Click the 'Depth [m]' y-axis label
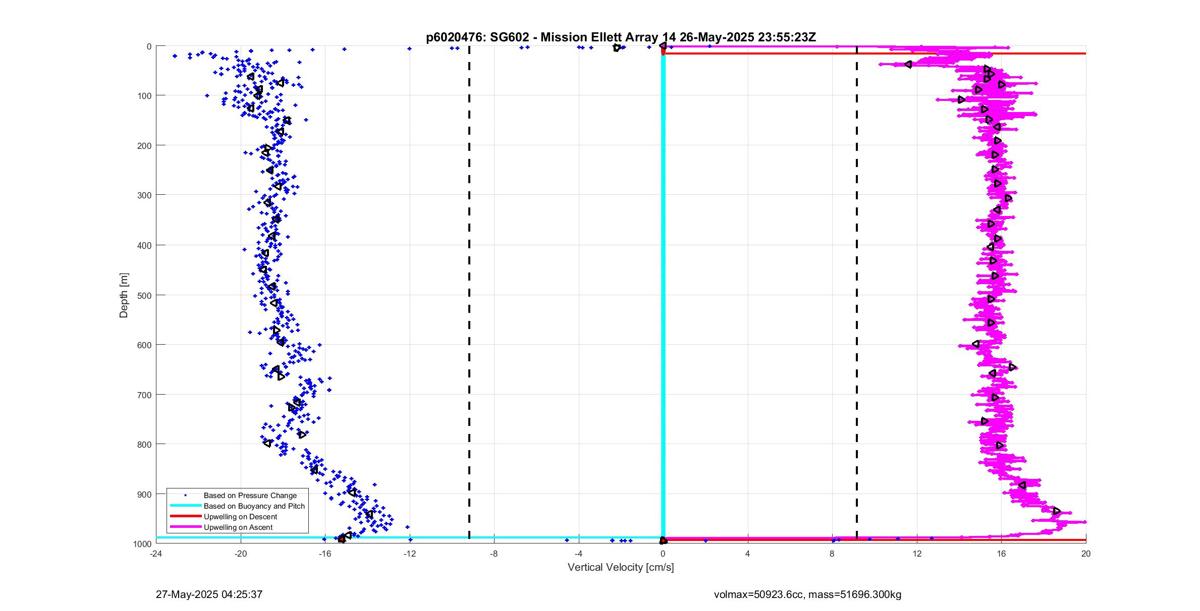The image size is (1200, 611). (x=124, y=295)
